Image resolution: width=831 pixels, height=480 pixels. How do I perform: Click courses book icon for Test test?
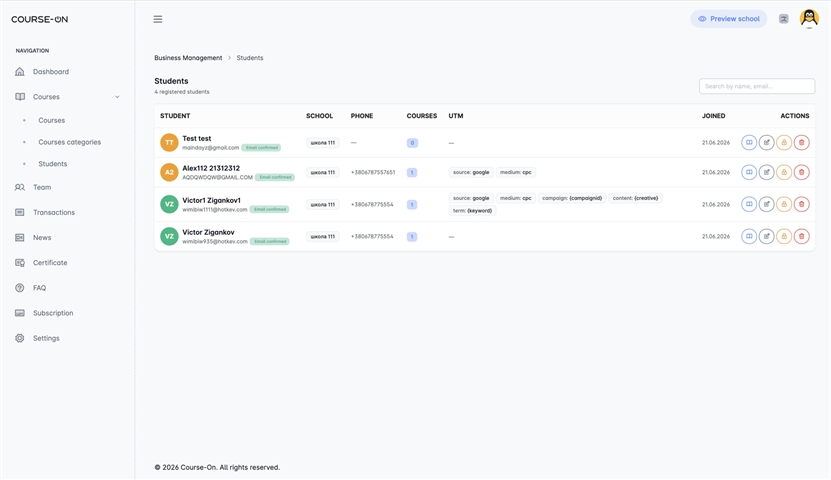tap(749, 143)
